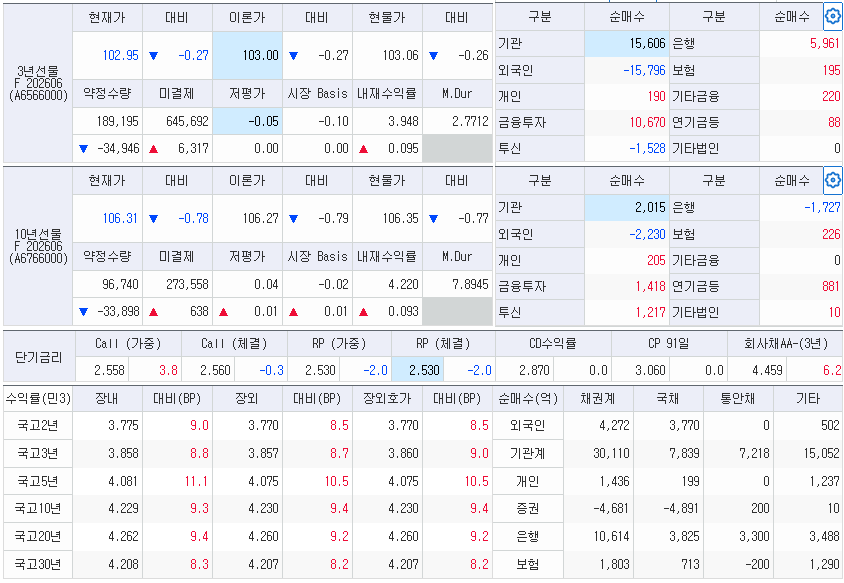
Task: Click Call (체결) rate 2.560
Action: tap(215, 370)
